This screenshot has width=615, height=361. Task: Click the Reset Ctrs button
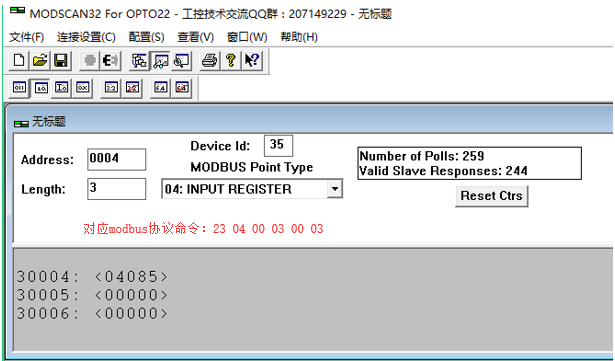point(491,196)
